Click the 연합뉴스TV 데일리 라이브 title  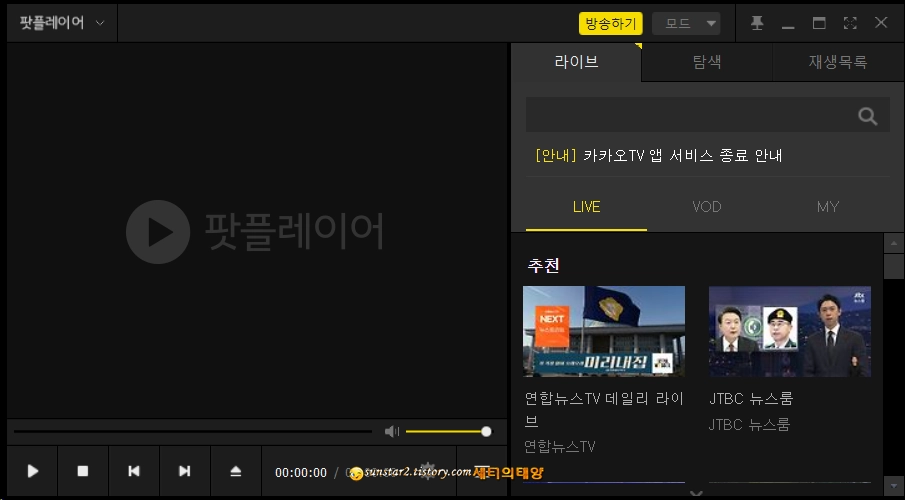(x=604, y=410)
